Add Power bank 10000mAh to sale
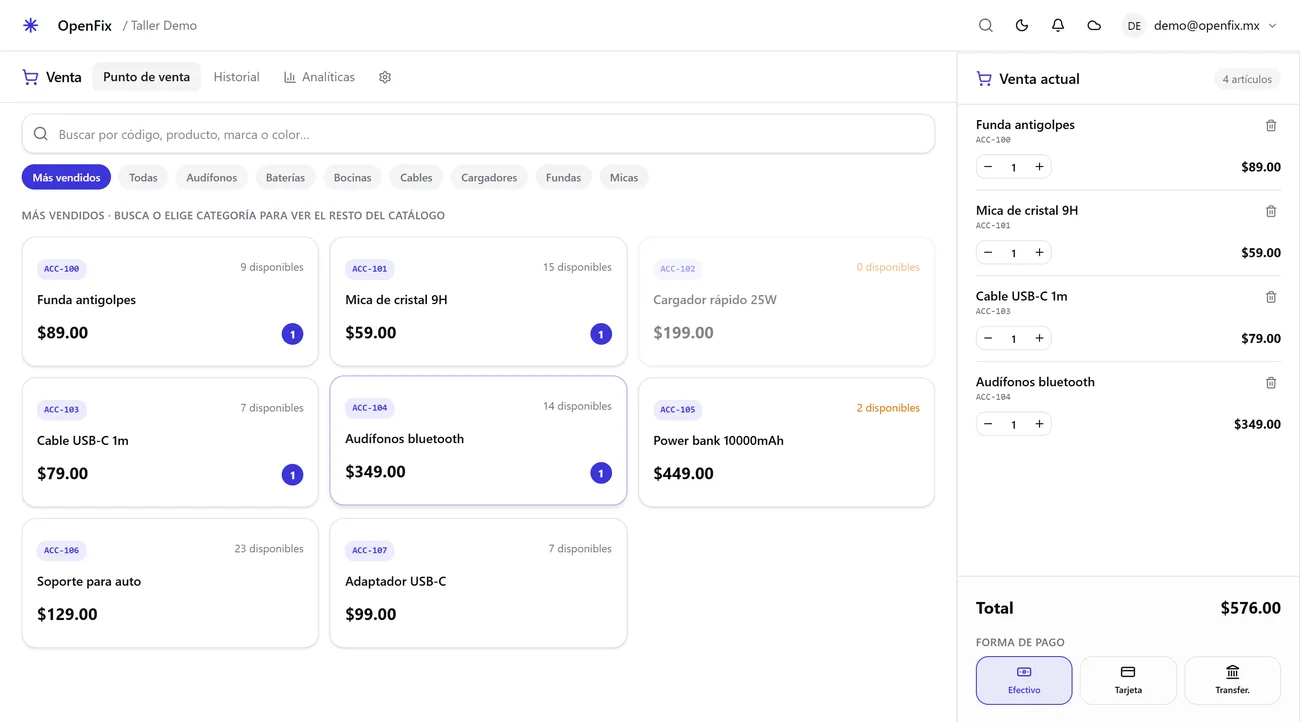Screen dimensions: 1300x722 [x=786, y=442]
